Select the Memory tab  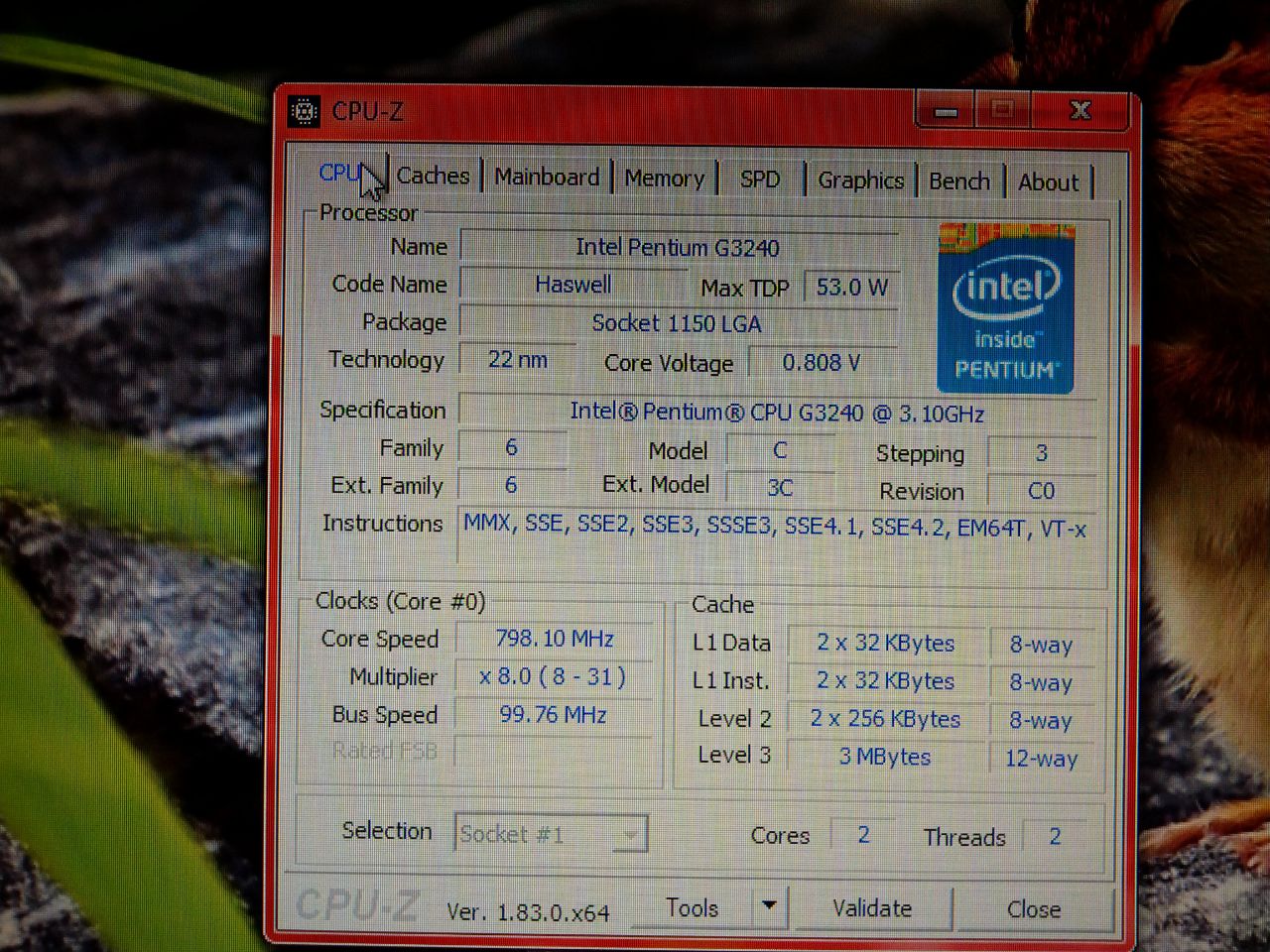click(x=664, y=178)
